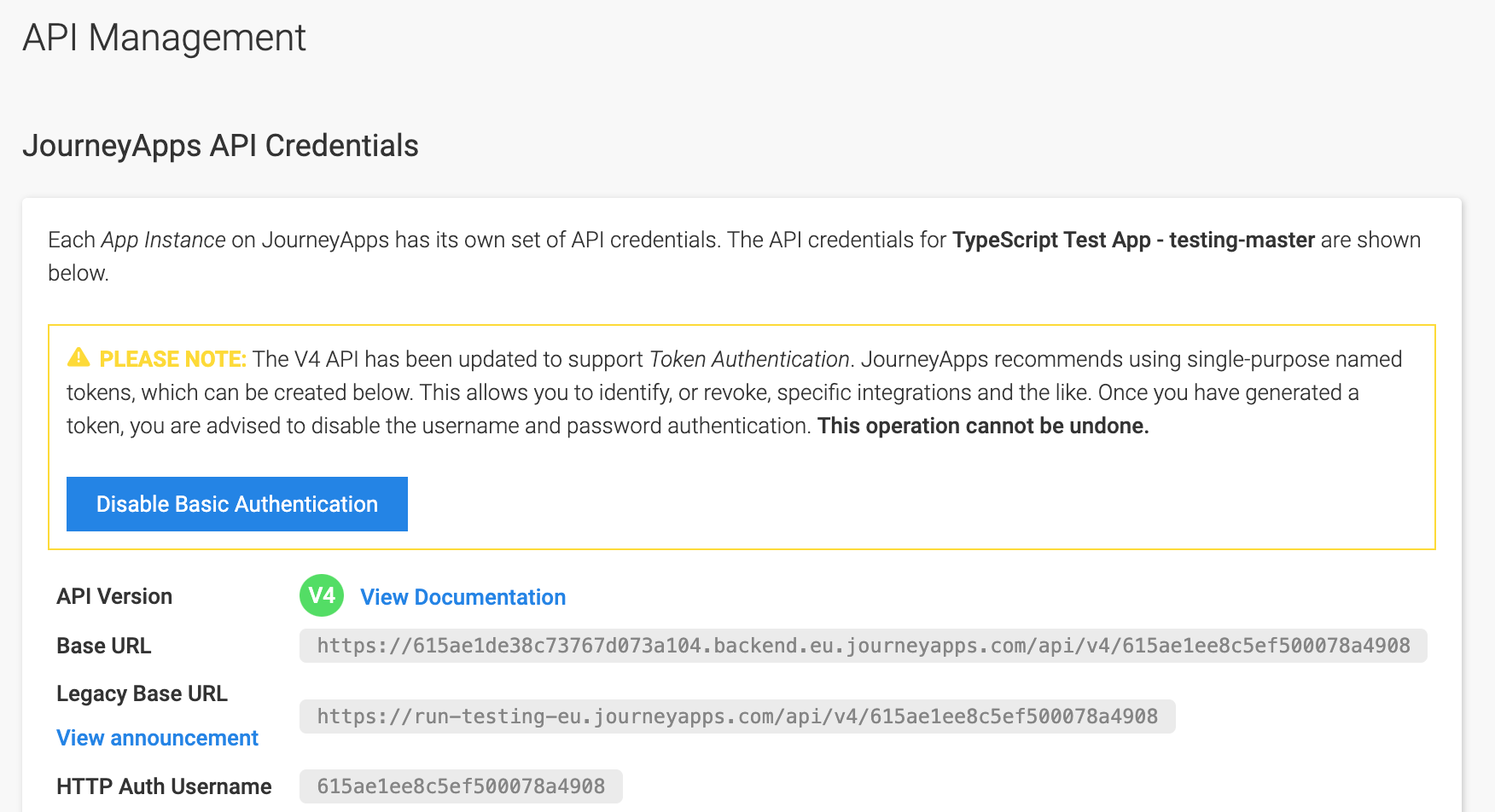Click the yellow warning triangle icon
The height and width of the screenshot is (812, 1495).
point(79,357)
